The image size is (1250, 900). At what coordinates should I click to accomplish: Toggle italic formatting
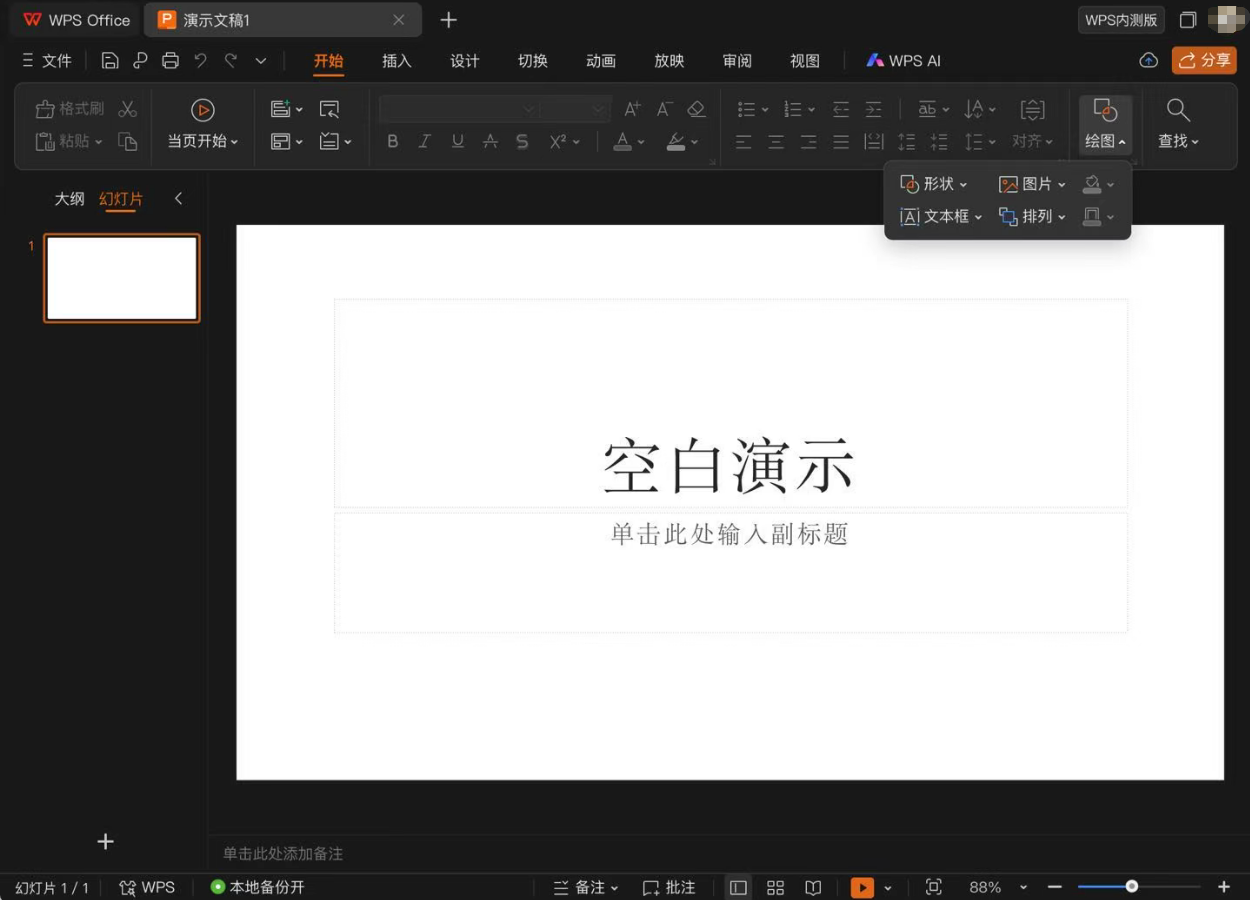click(424, 141)
